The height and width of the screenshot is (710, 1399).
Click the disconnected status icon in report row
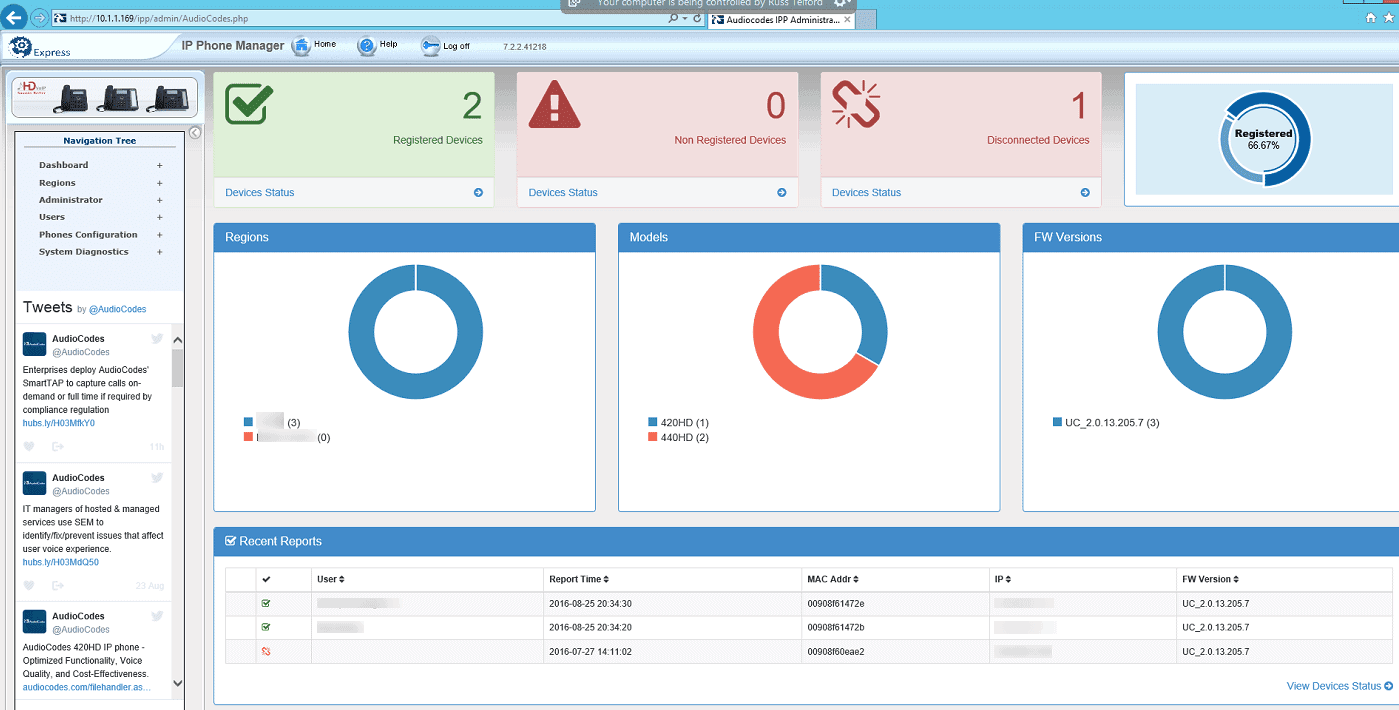(x=266, y=651)
